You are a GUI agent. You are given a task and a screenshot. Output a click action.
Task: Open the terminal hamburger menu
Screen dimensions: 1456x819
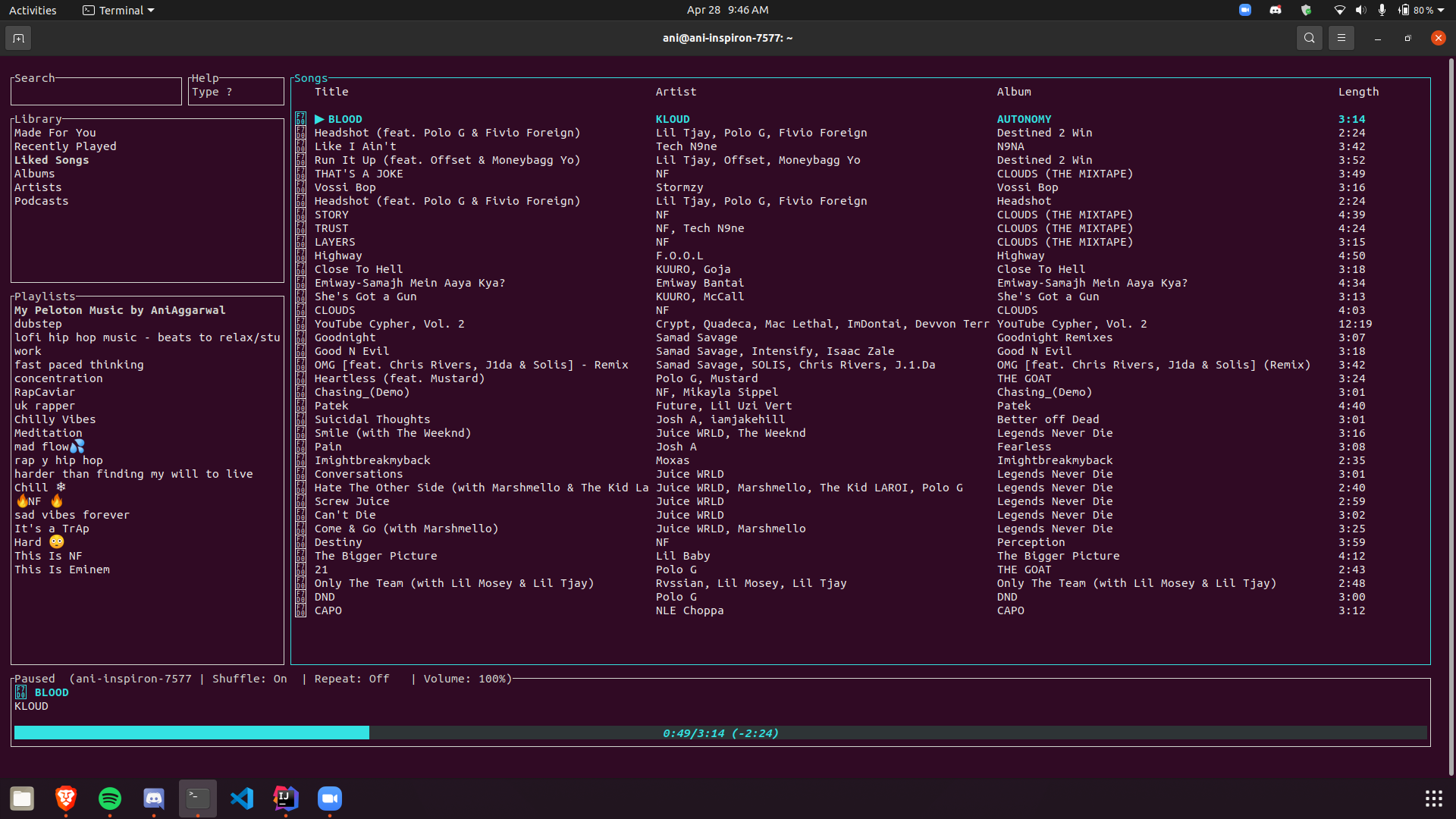click(x=1341, y=38)
